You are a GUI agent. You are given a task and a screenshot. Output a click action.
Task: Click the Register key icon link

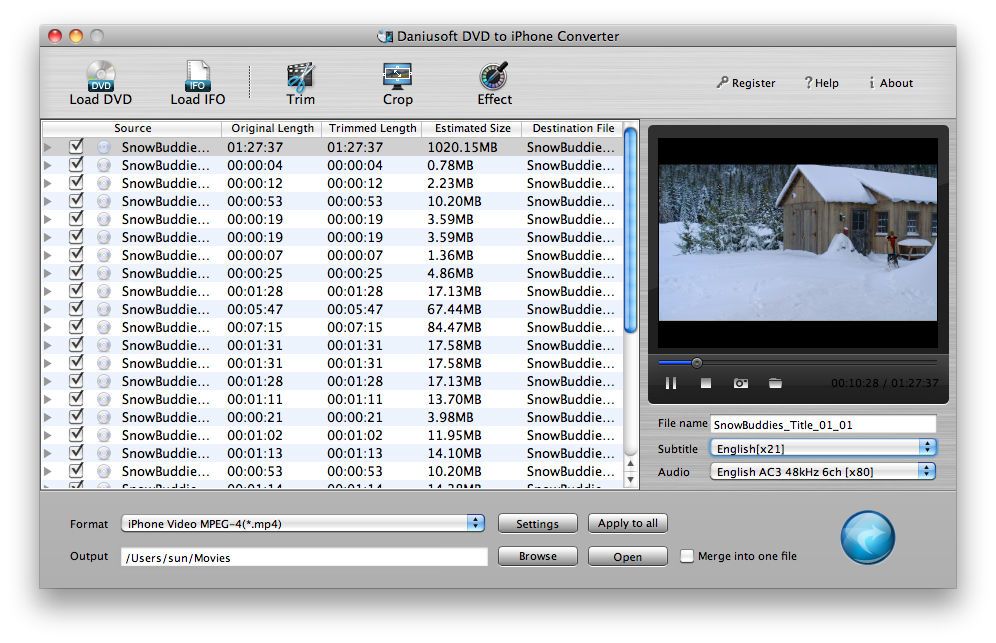tap(746, 83)
